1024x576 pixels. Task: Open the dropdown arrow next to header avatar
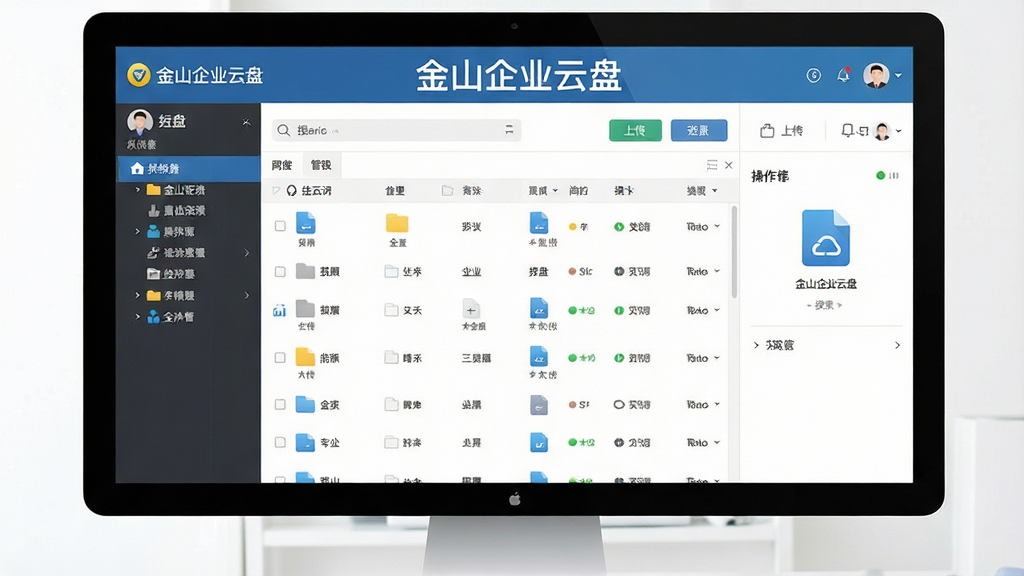[899, 76]
